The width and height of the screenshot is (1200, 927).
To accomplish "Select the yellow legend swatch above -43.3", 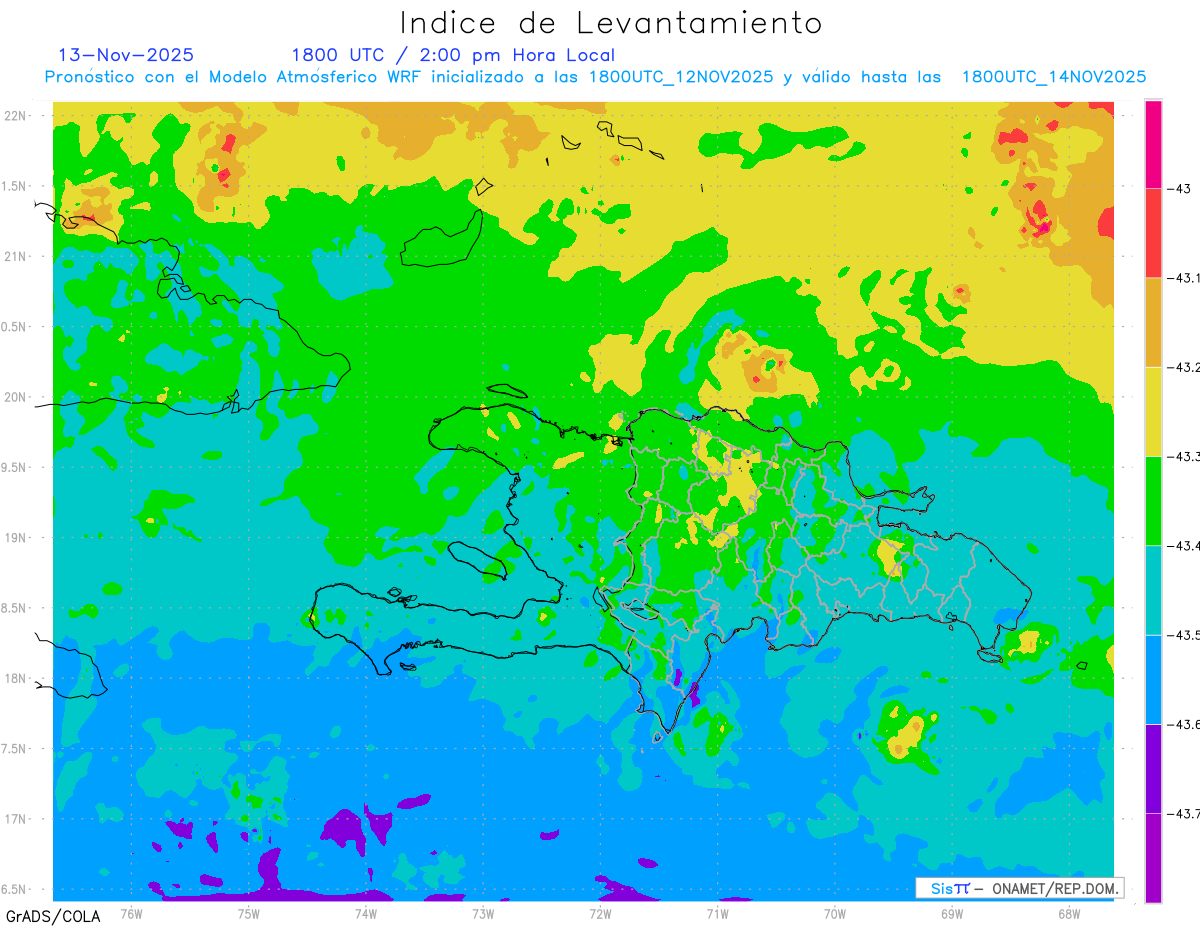I will pyautogui.click(x=1153, y=411).
